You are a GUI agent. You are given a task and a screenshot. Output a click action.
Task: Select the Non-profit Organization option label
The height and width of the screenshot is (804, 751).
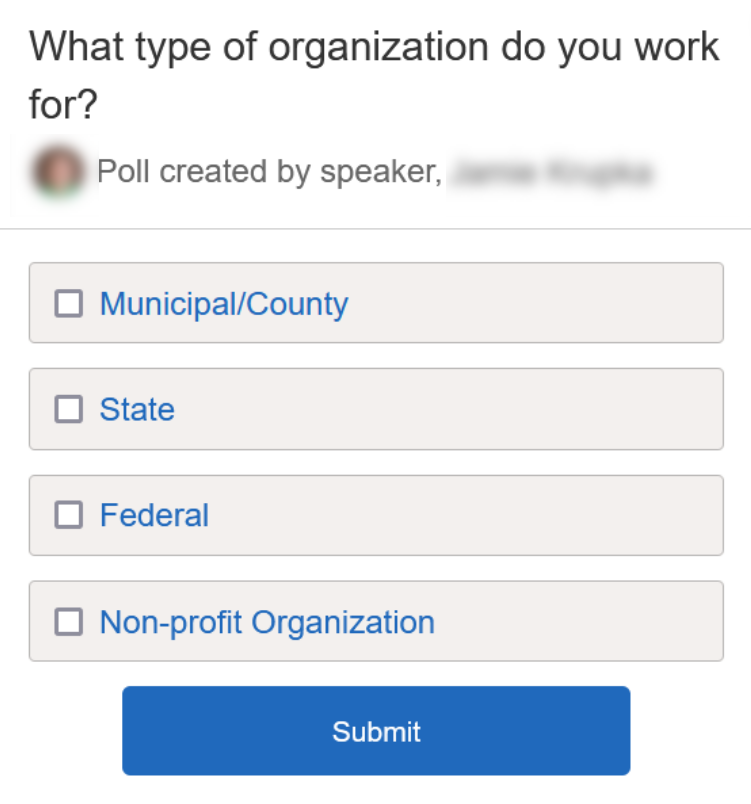coord(266,621)
